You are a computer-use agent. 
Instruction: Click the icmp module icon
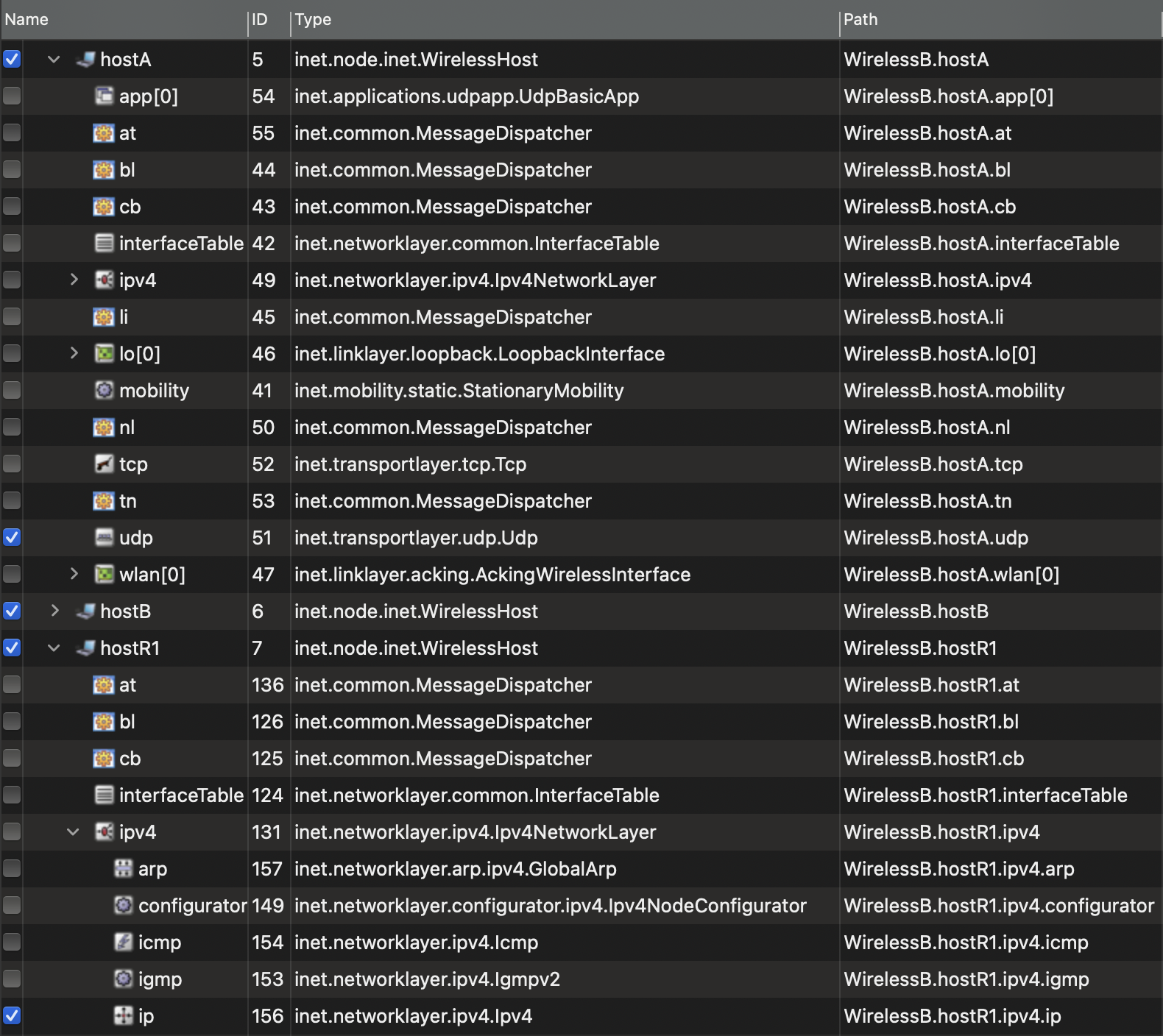pos(124,943)
